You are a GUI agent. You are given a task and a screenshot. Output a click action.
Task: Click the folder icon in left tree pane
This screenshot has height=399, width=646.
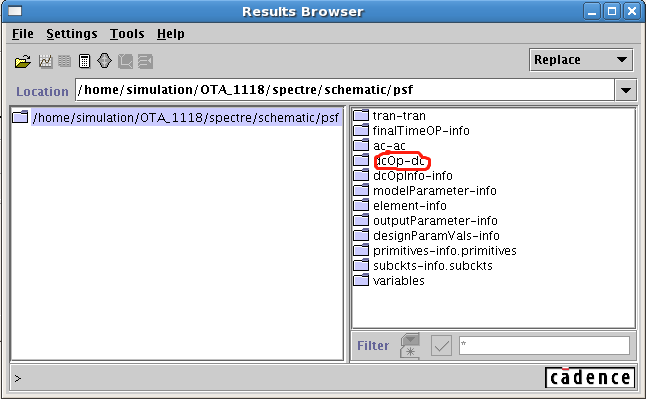[x=20, y=117]
